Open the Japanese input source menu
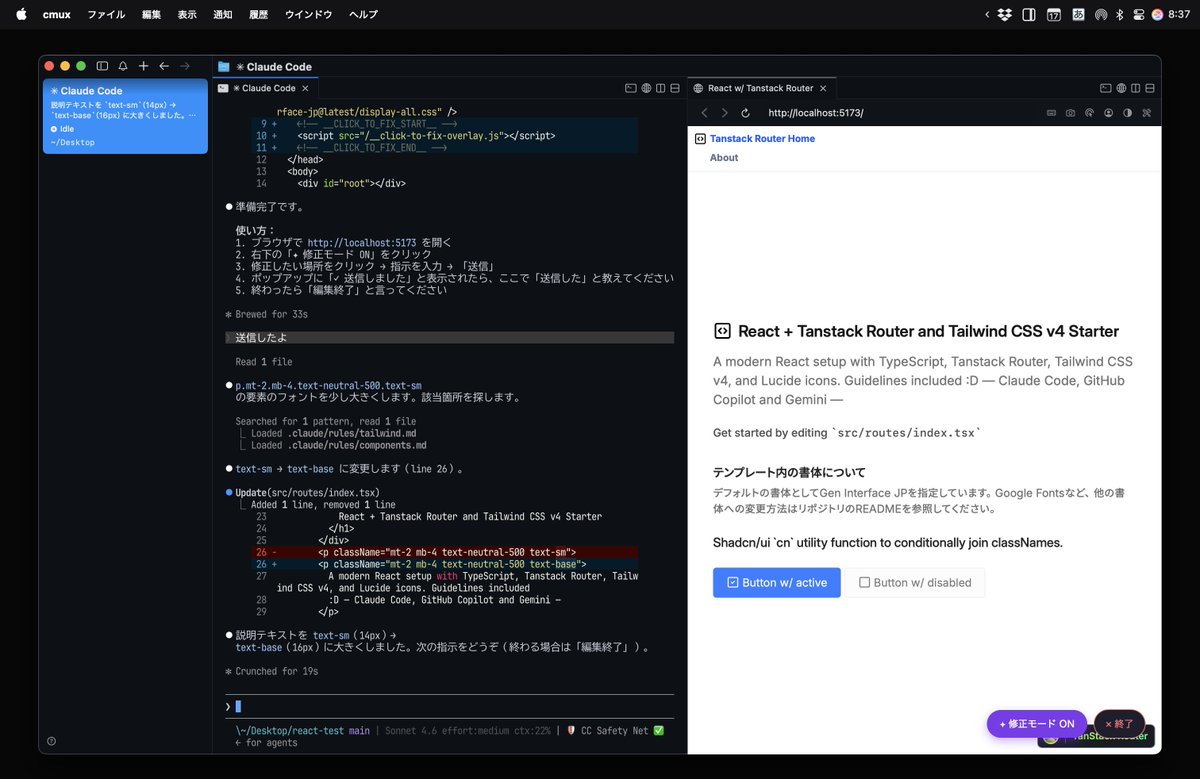Screen dimensions: 1200x779 coord(1078,14)
